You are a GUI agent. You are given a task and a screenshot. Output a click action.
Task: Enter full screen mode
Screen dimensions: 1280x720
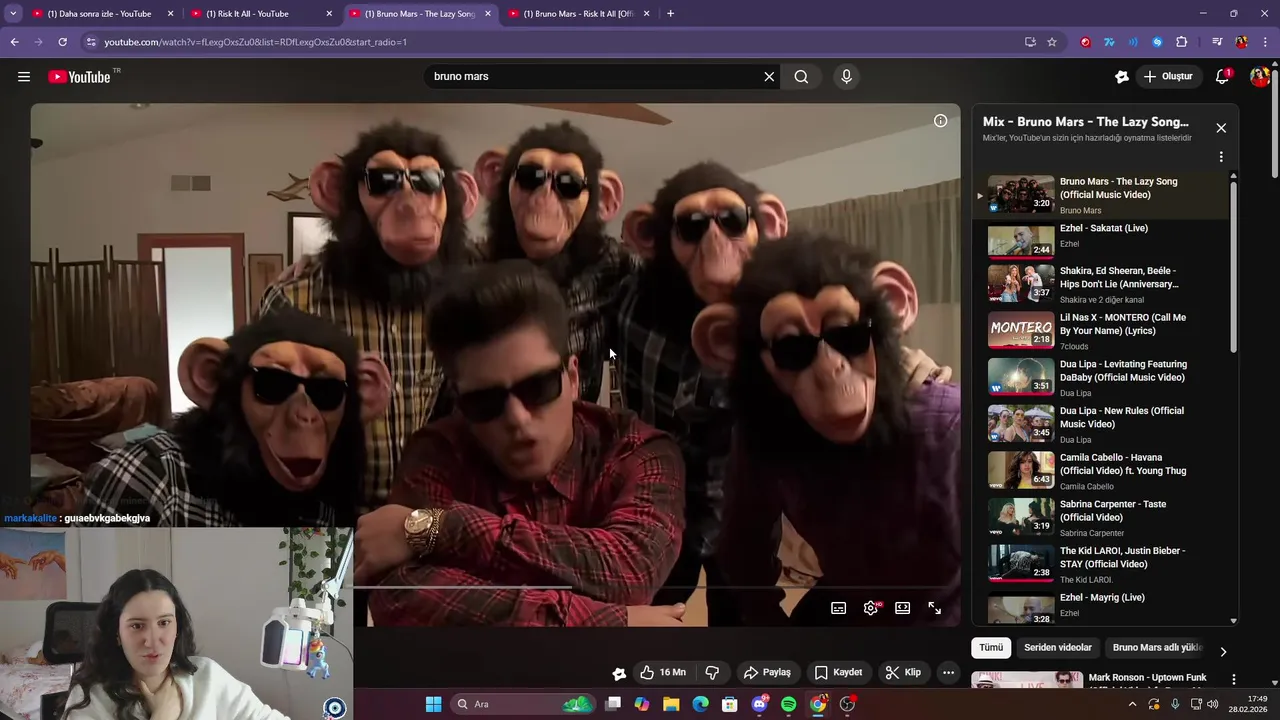click(x=935, y=608)
